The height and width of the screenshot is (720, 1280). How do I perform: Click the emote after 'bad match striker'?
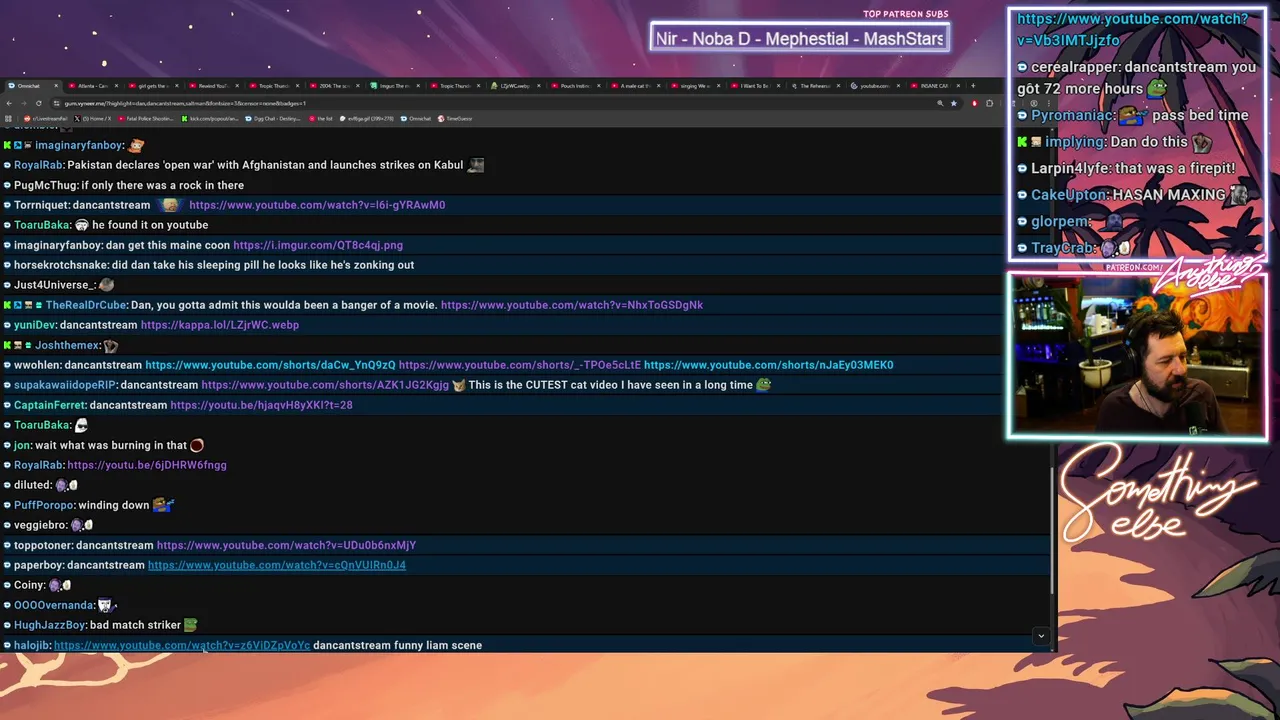[191, 625]
